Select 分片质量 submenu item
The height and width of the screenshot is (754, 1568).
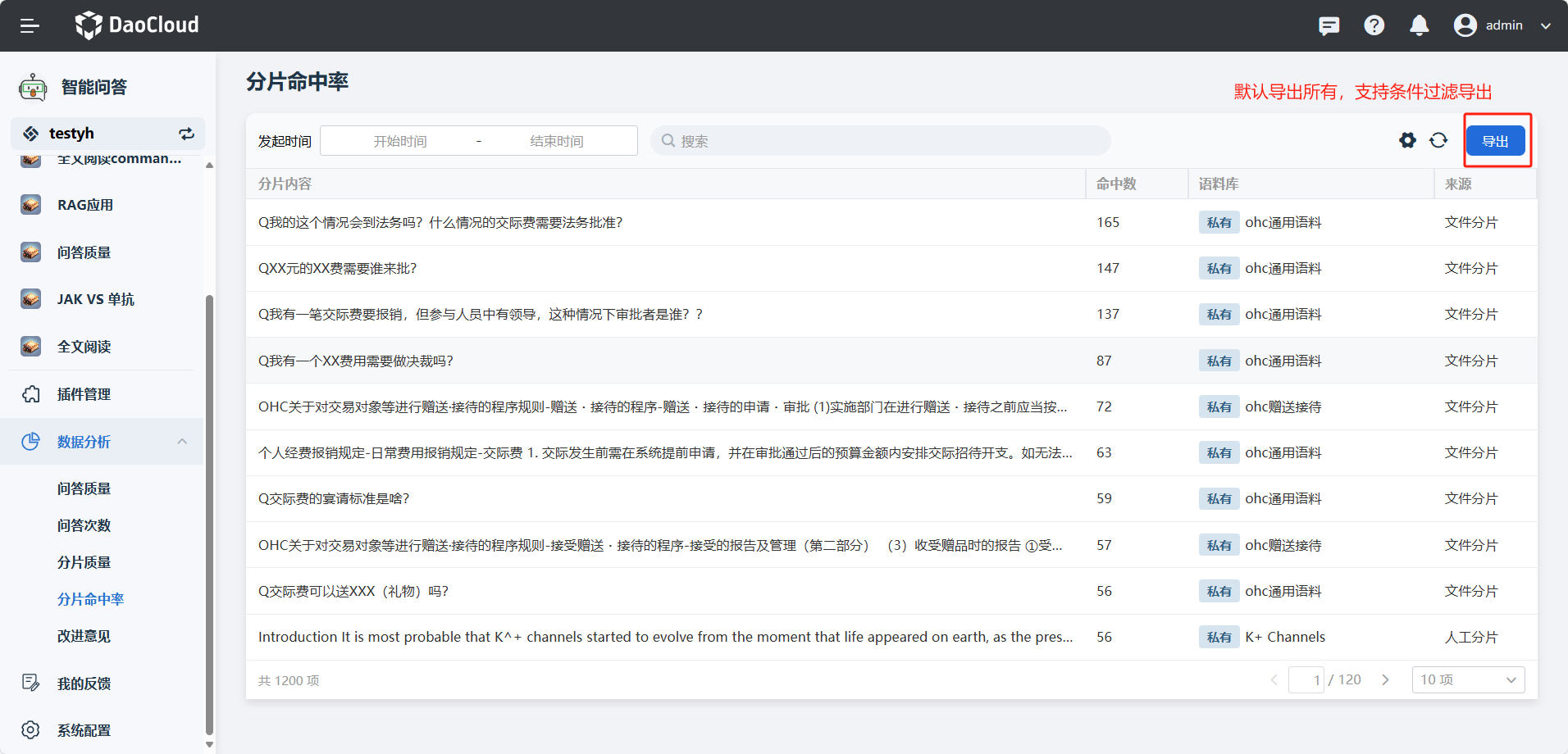84,562
